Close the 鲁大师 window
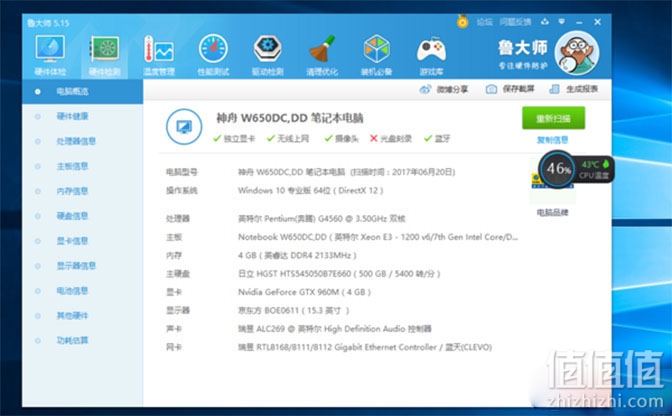 click(x=597, y=22)
